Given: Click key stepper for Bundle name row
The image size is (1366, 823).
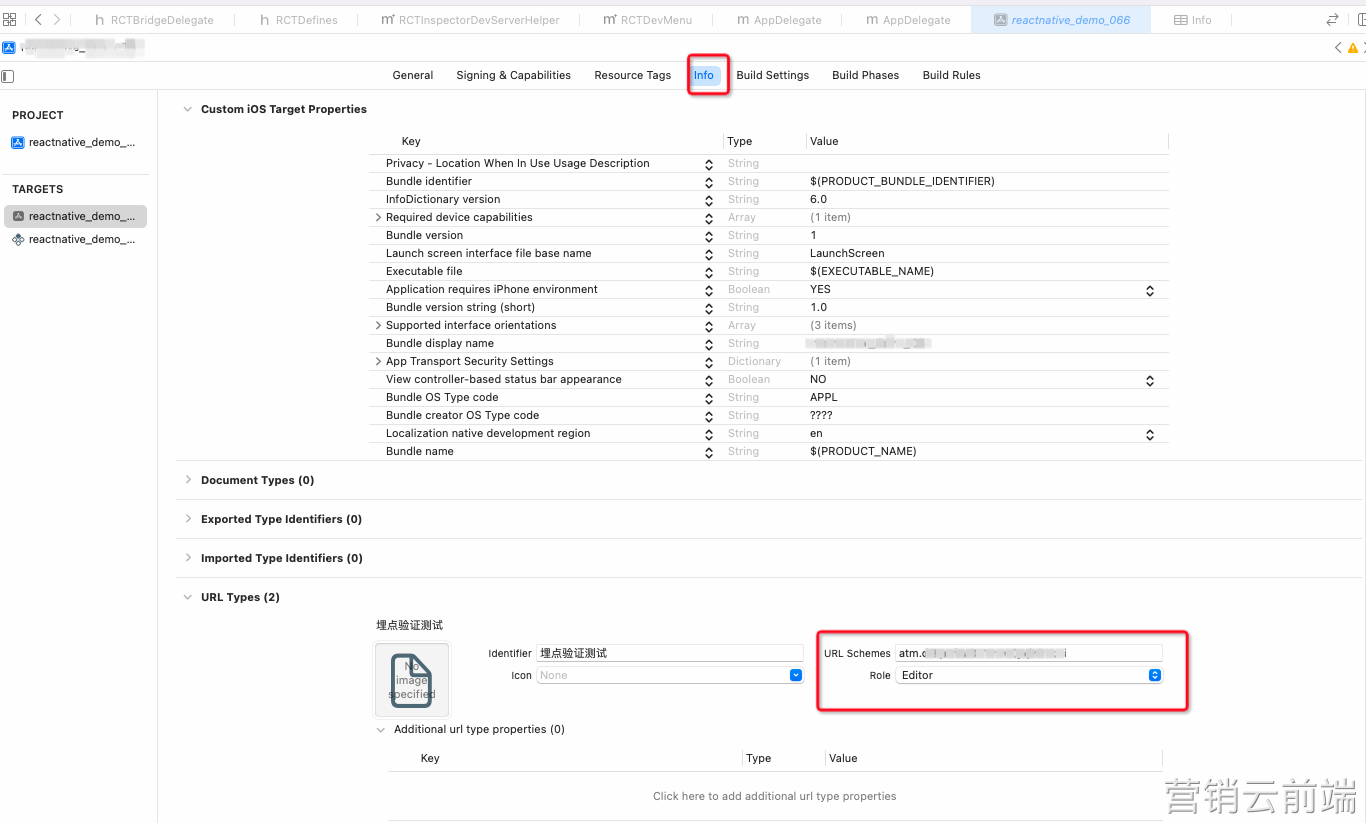Looking at the screenshot, I should (708, 452).
